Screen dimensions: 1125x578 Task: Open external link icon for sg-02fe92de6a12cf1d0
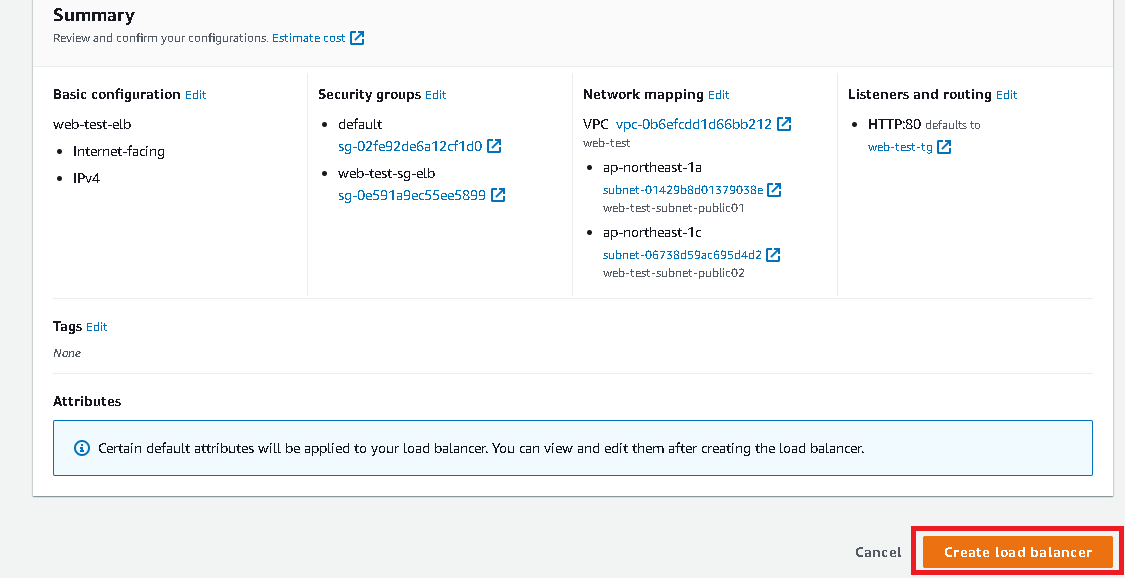coord(494,146)
